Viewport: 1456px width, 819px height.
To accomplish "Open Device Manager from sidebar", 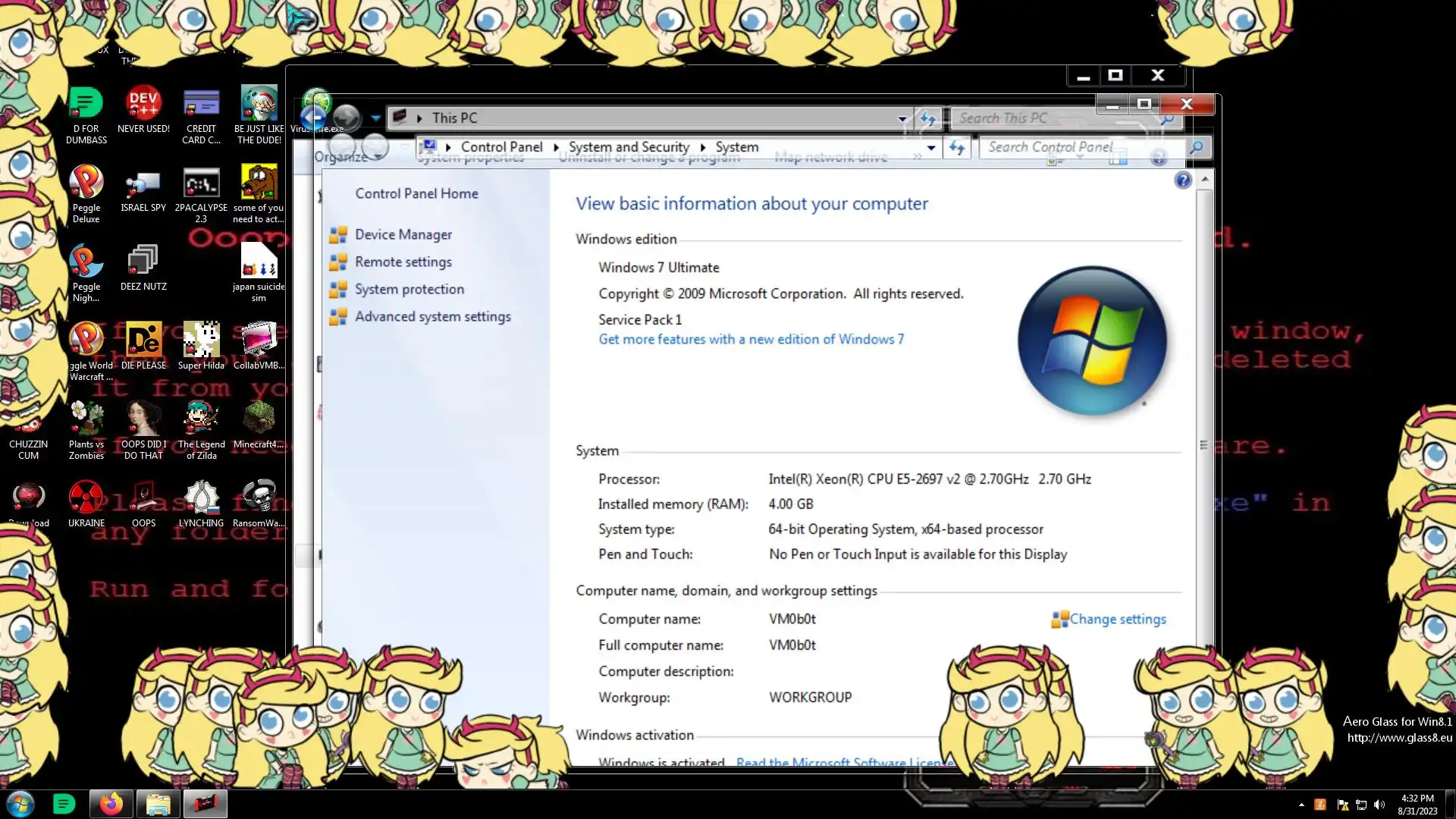I will click(x=403, y=235).
